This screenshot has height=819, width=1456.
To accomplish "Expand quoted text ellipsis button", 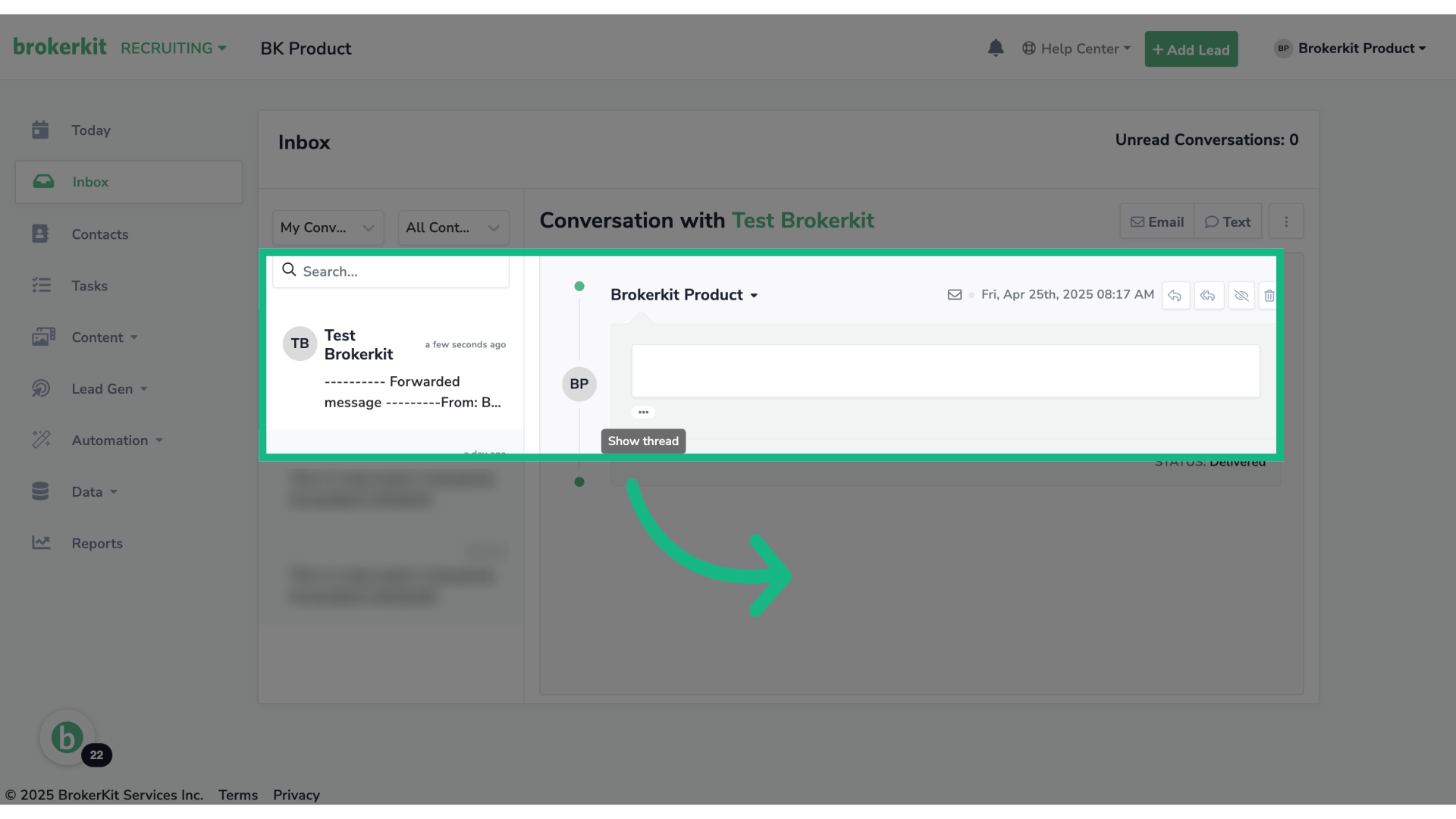I will (x=643, y=413).
